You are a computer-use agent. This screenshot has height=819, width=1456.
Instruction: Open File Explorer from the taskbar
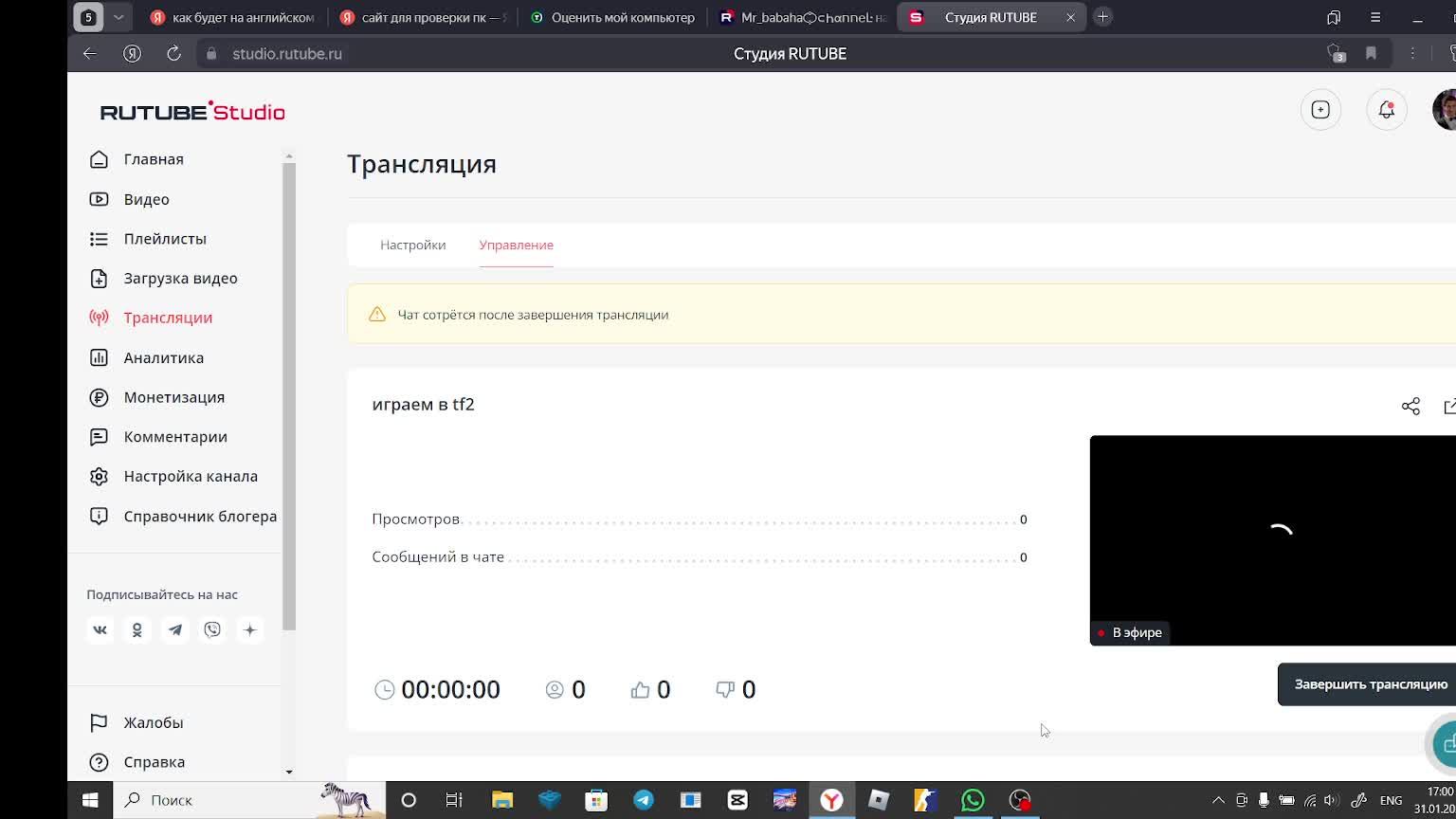502,800
